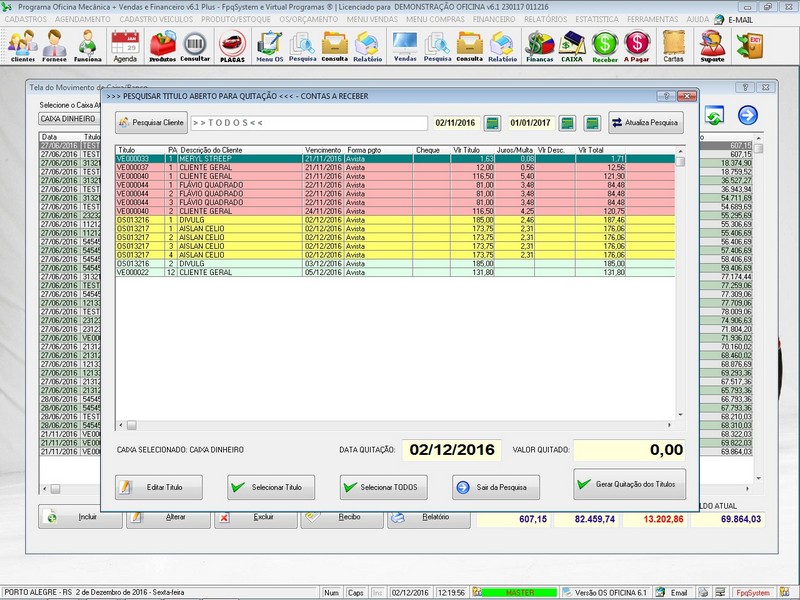Open the PLACAS car icon
The width and height of the screenshot is (800, 600).
pos(232,45)
